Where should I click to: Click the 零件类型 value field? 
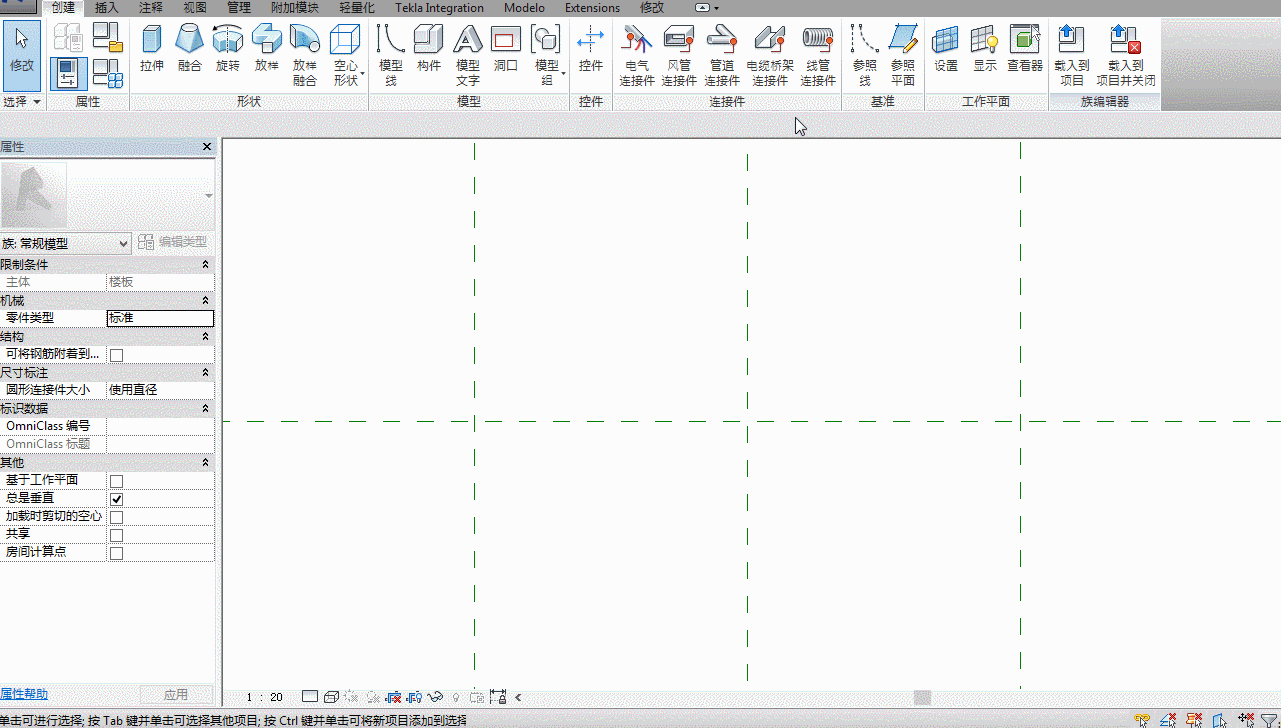(x=160, y=318)
